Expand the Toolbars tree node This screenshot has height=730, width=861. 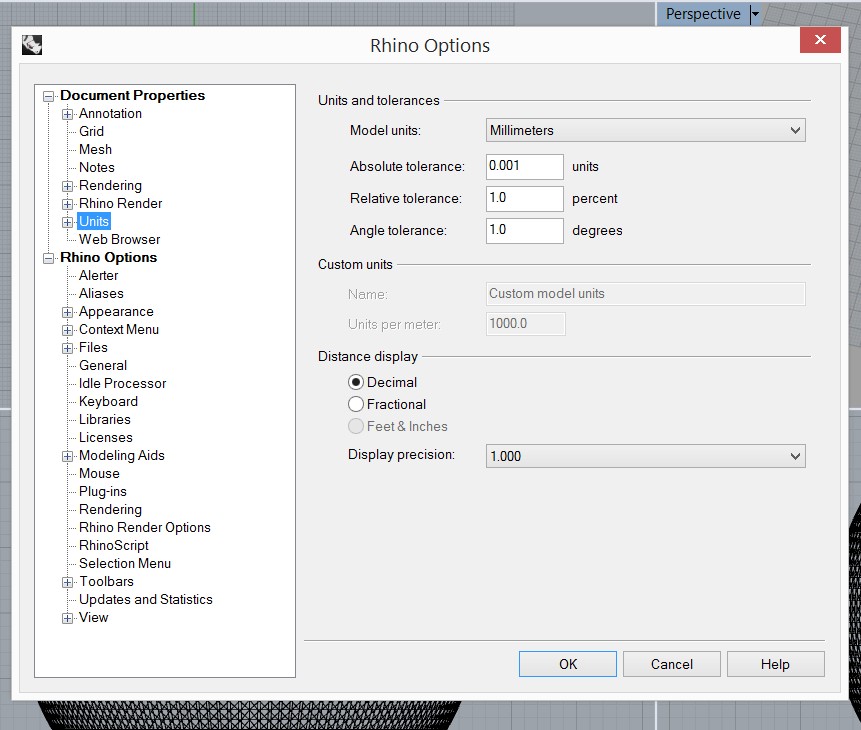pos(68,582)
